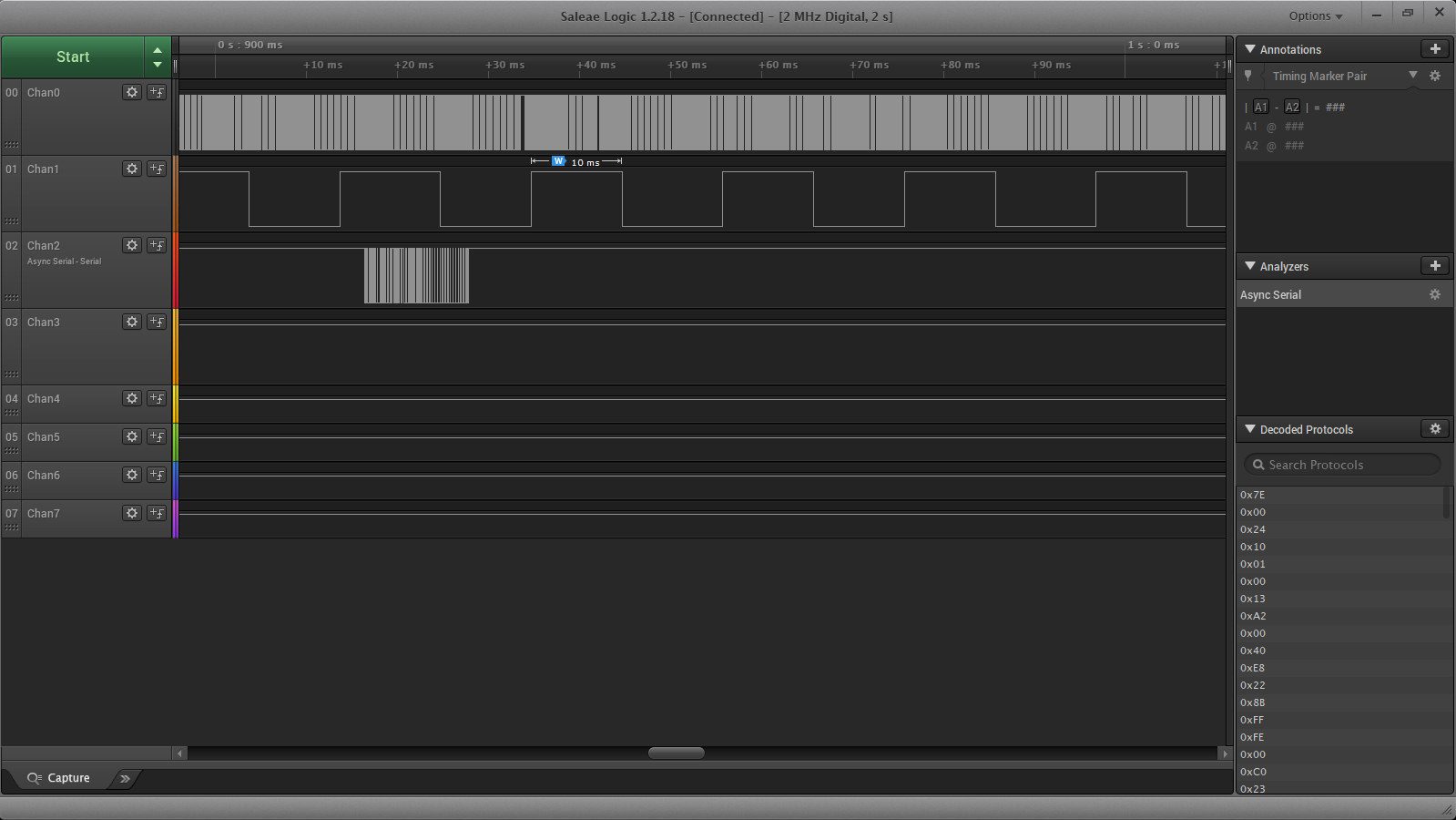The height and width of the screenshot is (820, 1456).
Task: Open settings gear for Chan6
Action: [132, 475]
